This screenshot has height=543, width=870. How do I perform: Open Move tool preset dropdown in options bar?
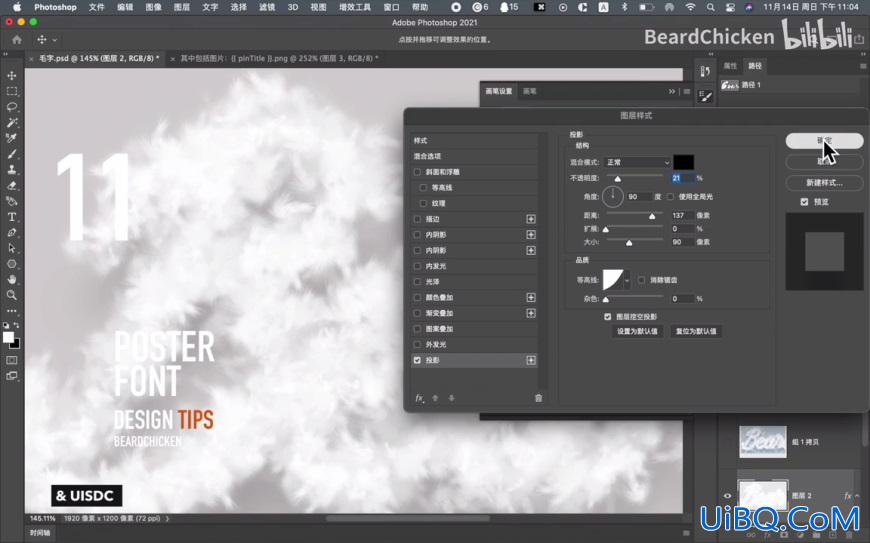coord(54,40)
